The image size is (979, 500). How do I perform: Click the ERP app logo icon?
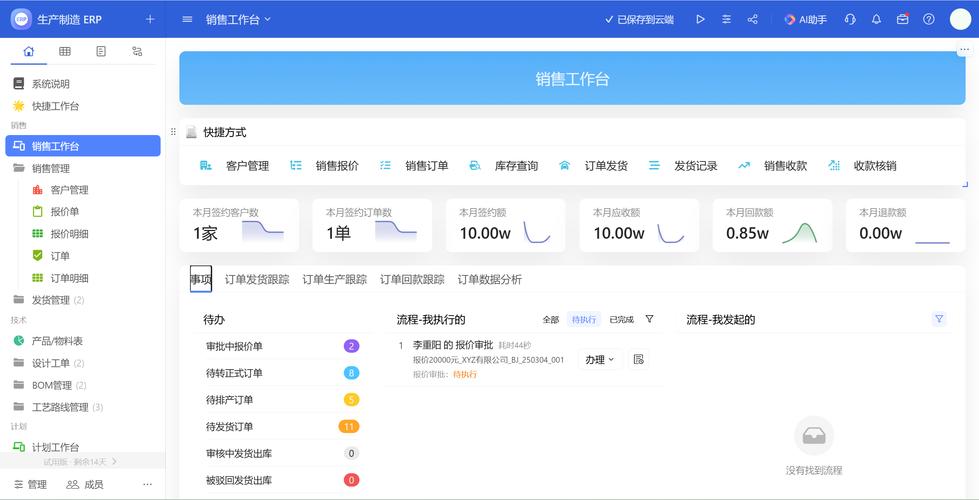[x=21, y=19]
